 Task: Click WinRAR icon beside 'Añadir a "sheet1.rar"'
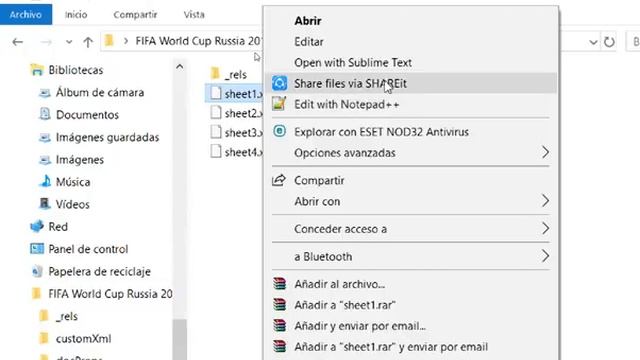tap(280, 304)
